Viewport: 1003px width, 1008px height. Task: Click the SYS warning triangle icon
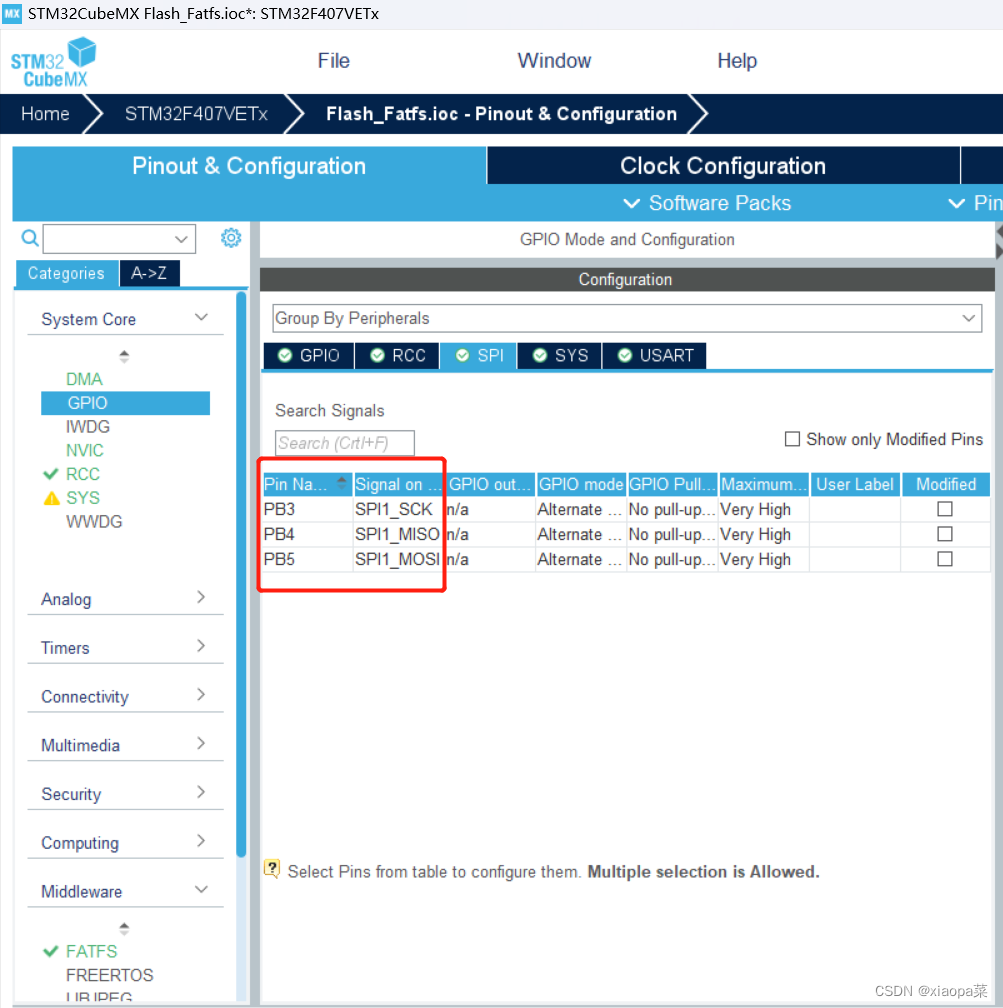51,498
